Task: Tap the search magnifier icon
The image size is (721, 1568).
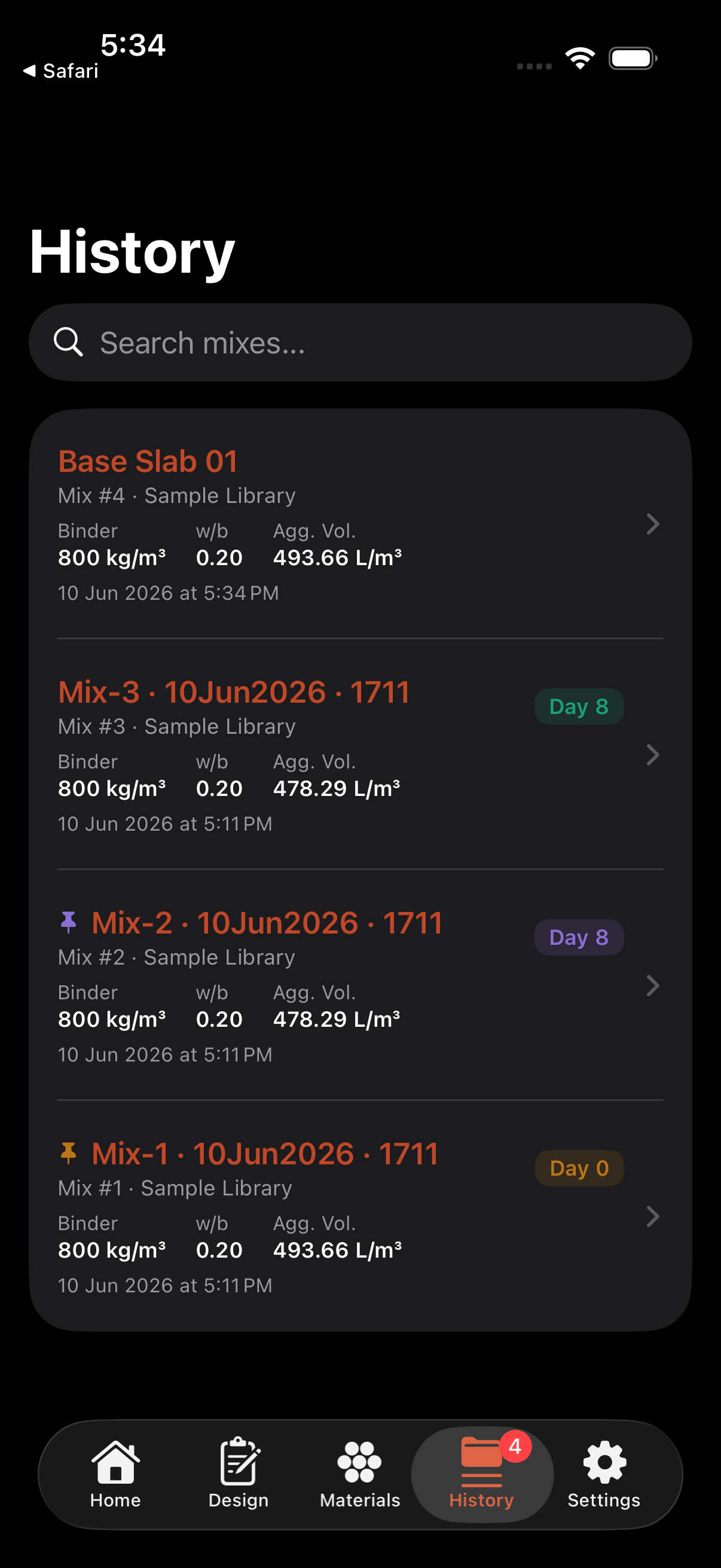Action: [68, 342]
